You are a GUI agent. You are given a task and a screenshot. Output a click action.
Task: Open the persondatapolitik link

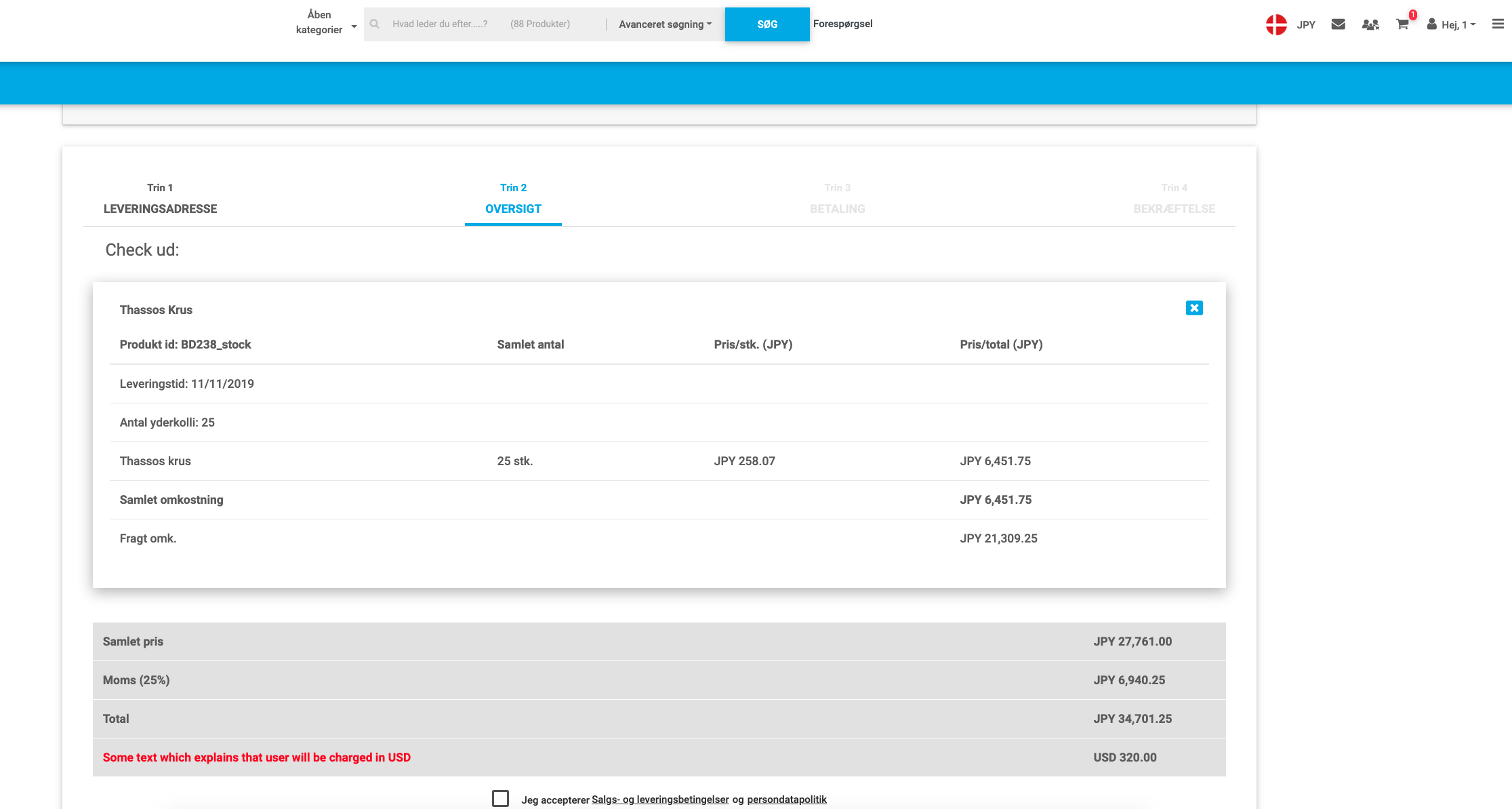pyautogui.click(x=787, y=800)
